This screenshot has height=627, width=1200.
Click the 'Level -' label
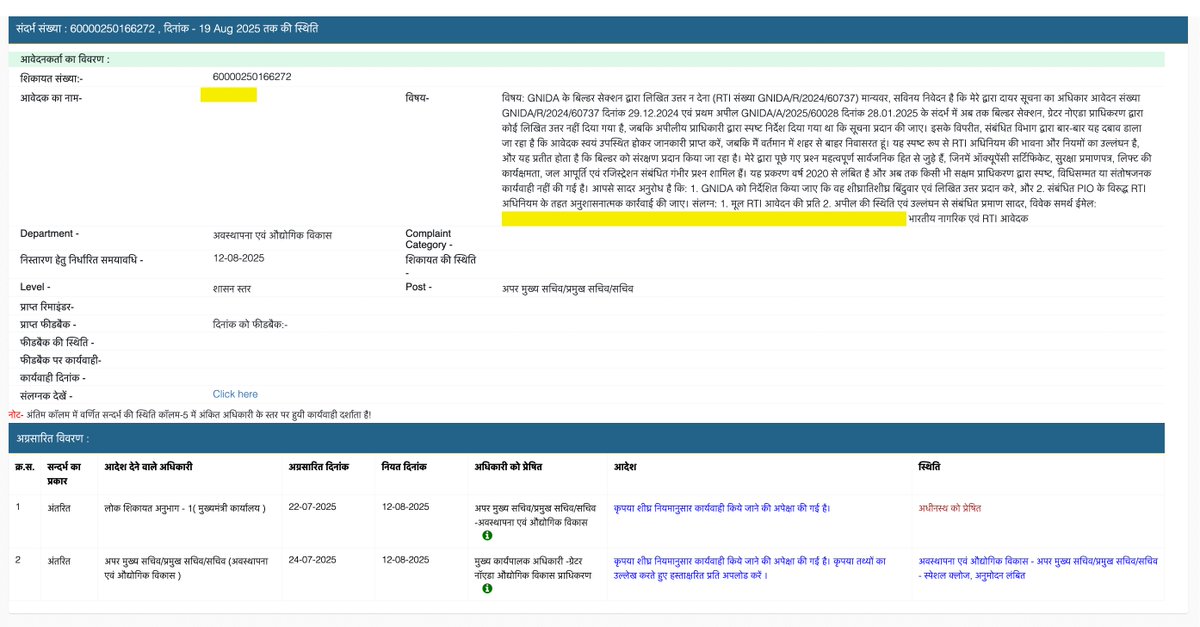point(35,287)
